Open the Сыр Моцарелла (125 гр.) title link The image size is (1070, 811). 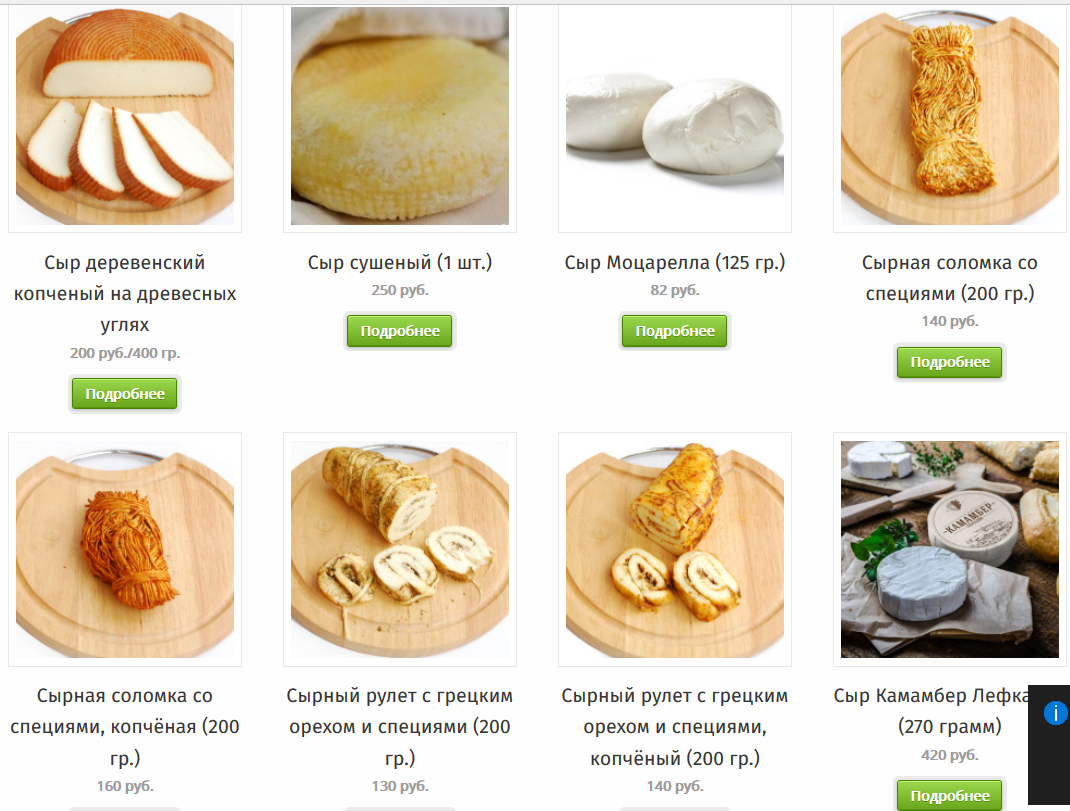click(x=675, y=263)
